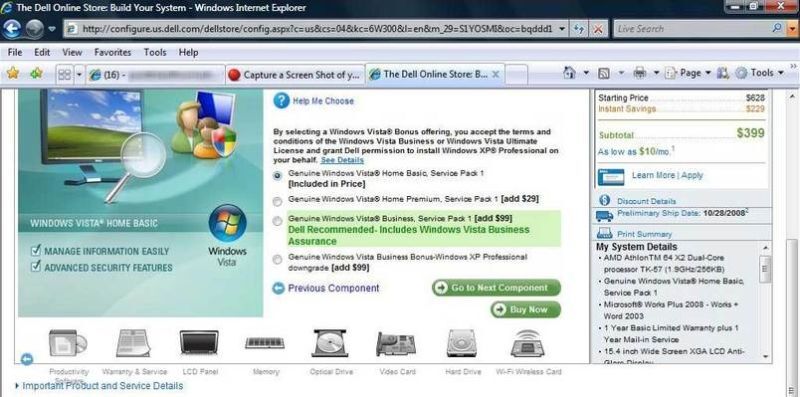The image size is (800, 397).
Task: Click the browser Forward arrow button
Action: [34, 29]
